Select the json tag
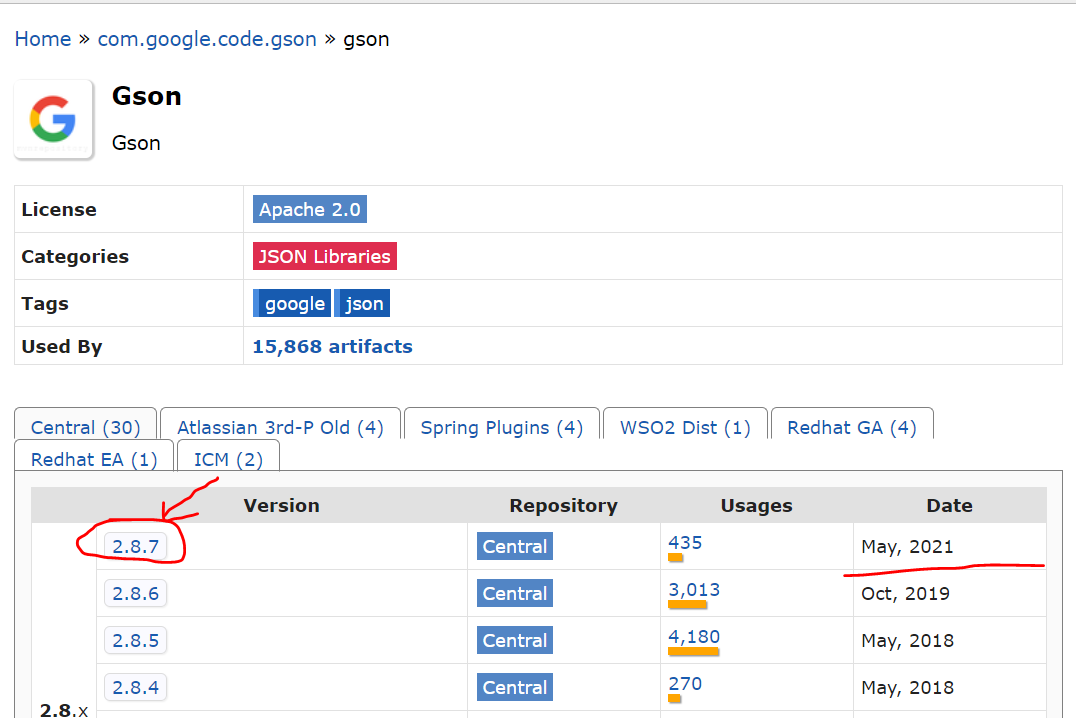This screenshot has height=718, width=1076. point(362,303)
